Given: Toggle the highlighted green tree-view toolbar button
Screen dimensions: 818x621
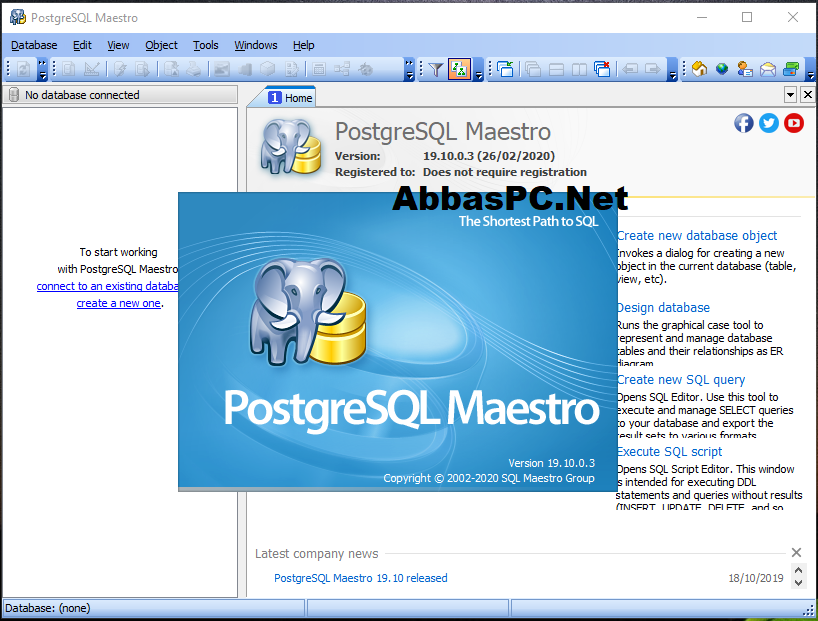Looking at the screenshot, I should pyautogui.click(x=459, y=69).
